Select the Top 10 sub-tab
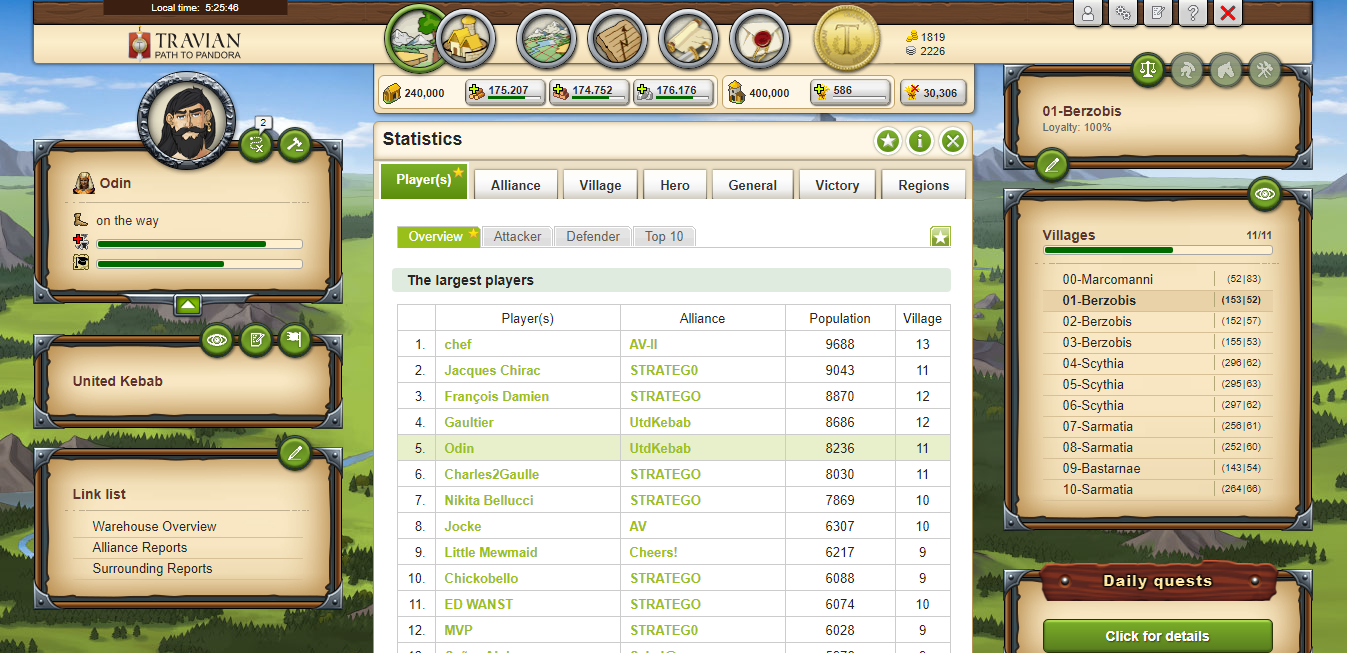1347x653 pixels. pos(664,237)
